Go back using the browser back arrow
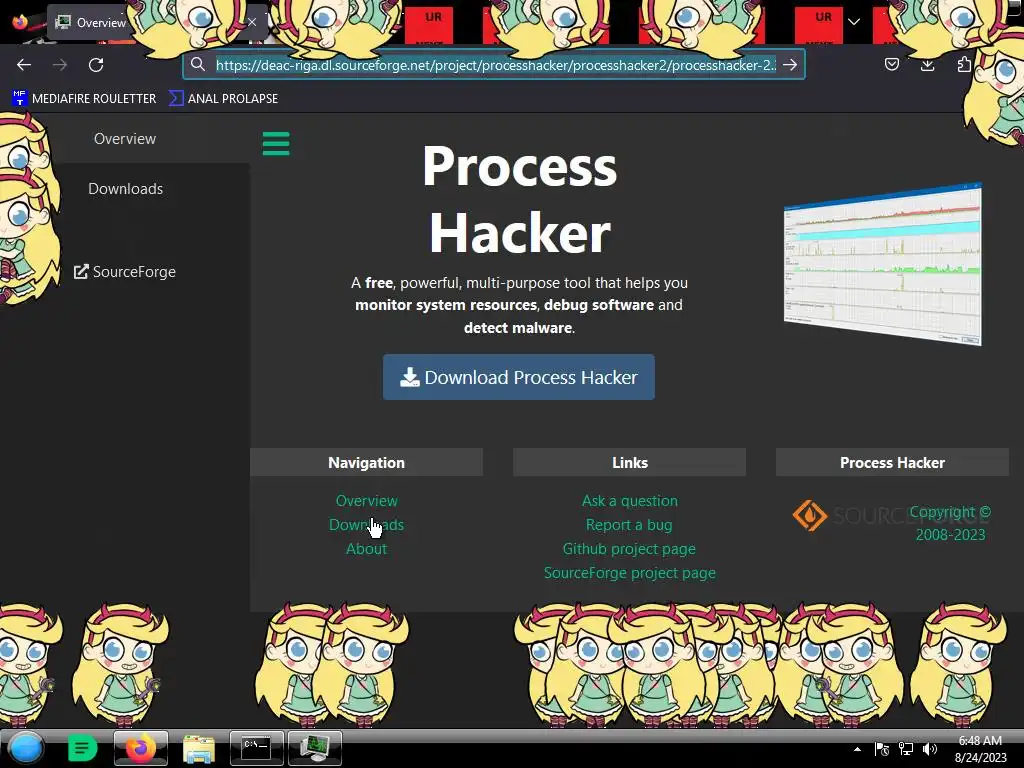The height and width of the screenshot is (768, 1024). tap(24, 65)
